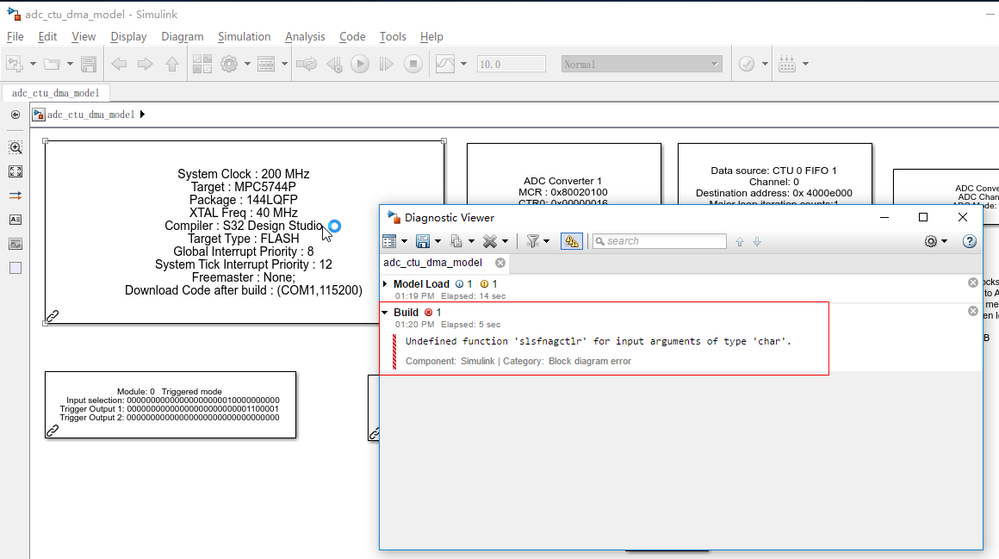The image size is (999, 559).
Task: Open the Tools menu
Action: tap(392, 36)
